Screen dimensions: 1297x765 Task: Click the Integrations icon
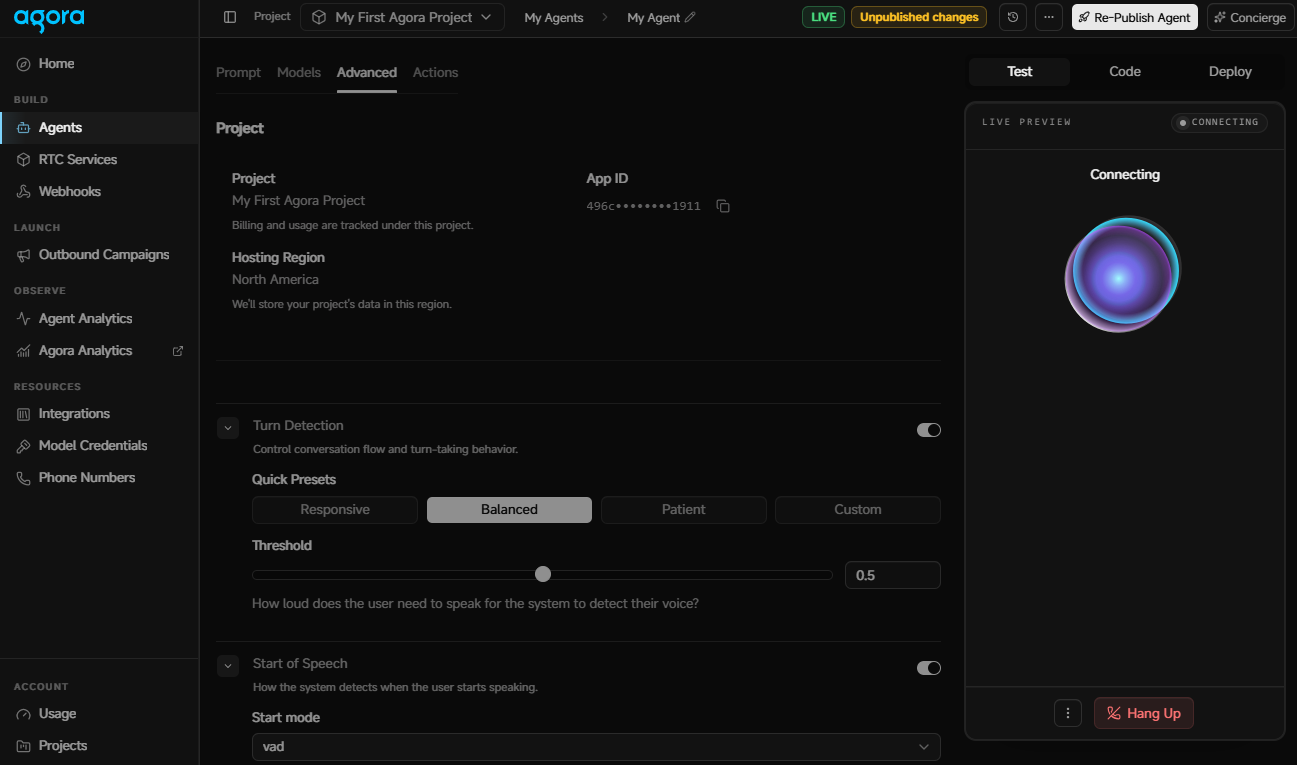(24, 414)
